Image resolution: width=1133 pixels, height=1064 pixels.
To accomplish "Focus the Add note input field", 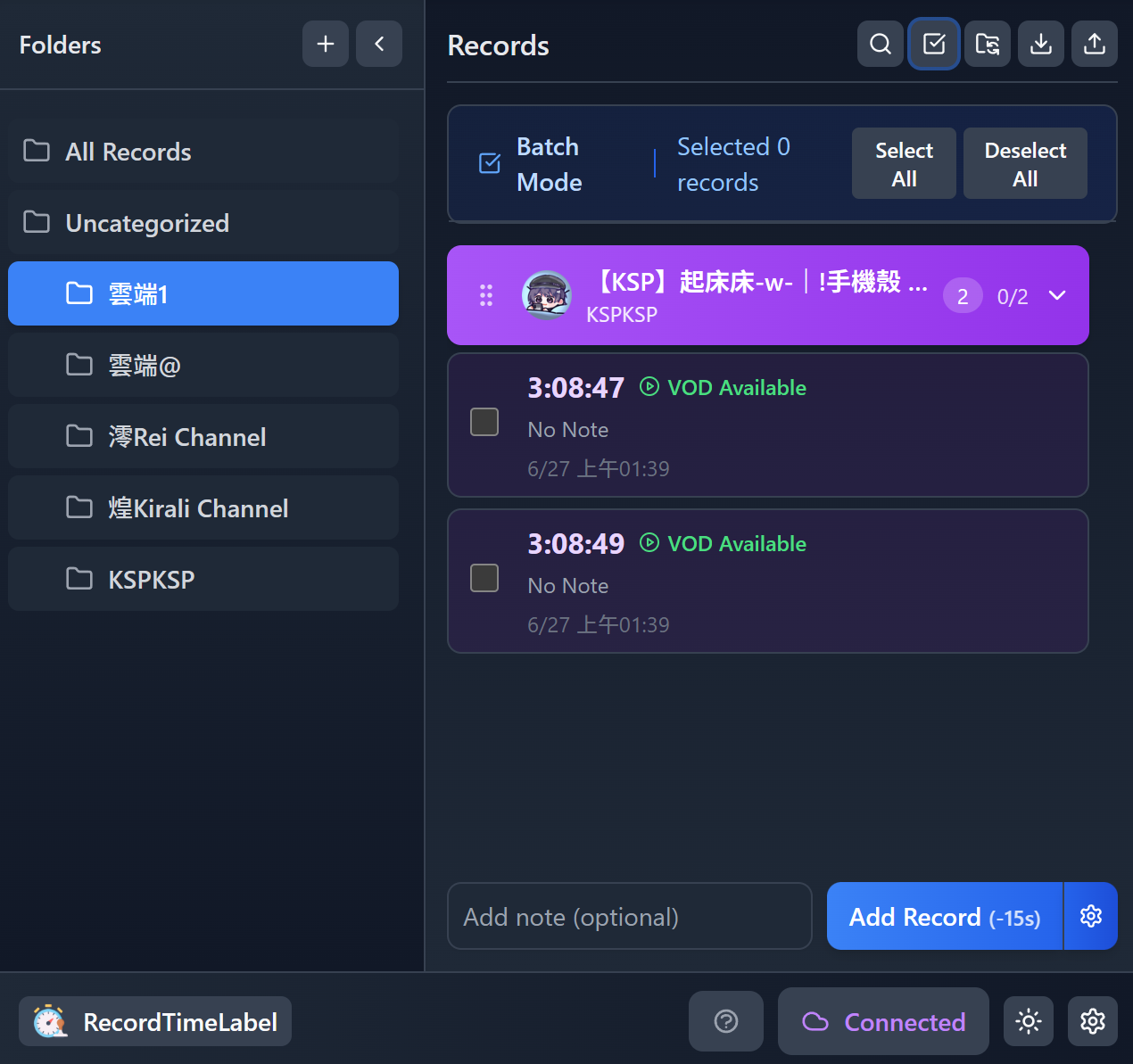I will click(x=629, y=916).
